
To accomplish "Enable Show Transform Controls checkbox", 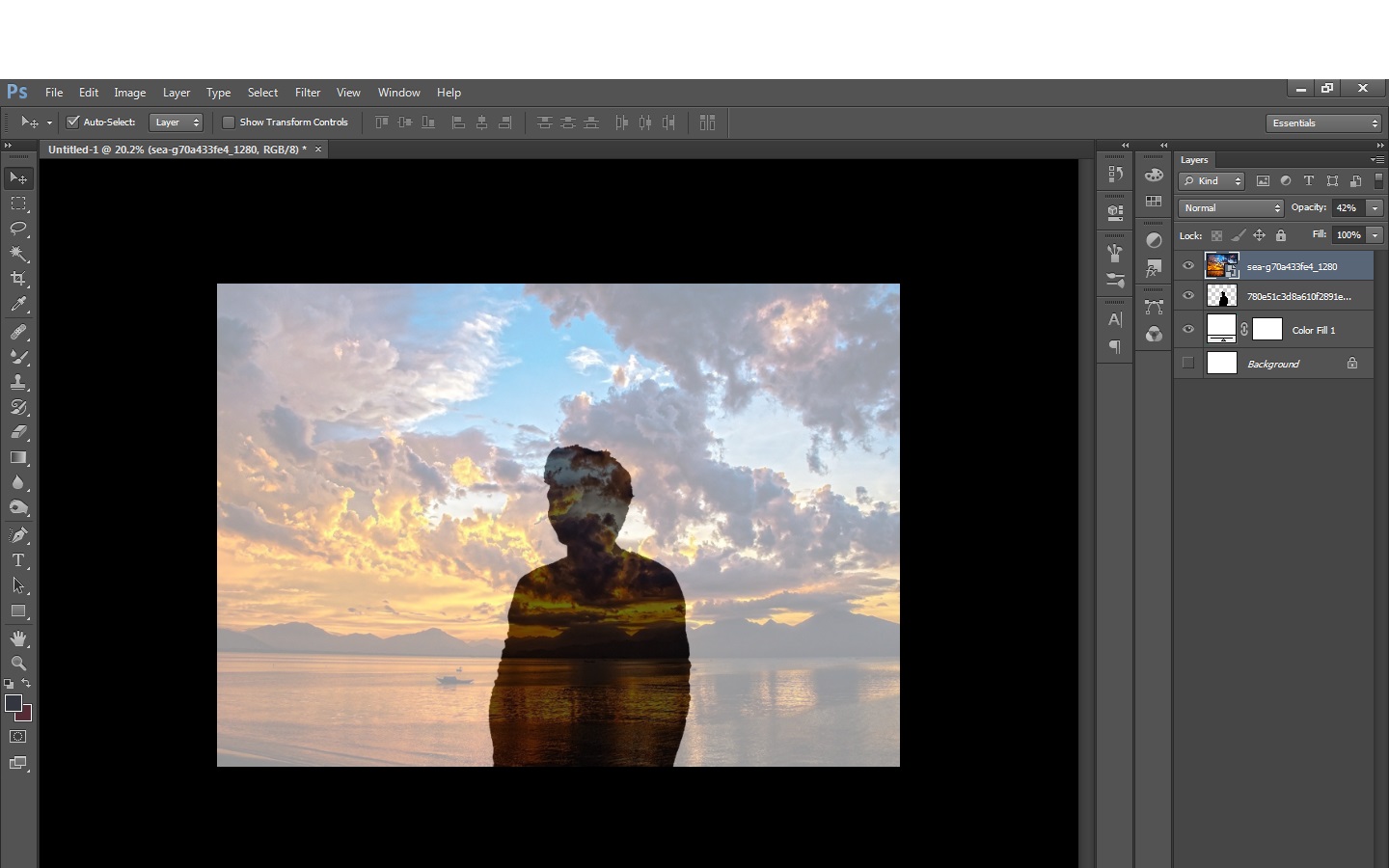I will (229, 122).
